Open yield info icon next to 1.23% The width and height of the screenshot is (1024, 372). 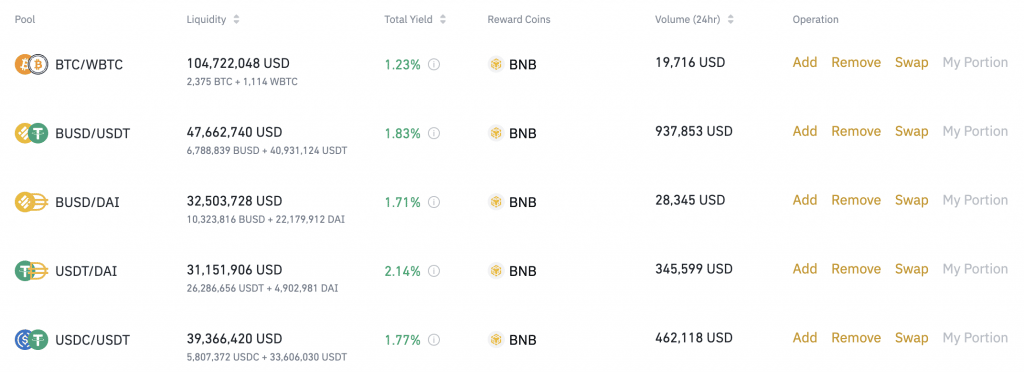[434, 65]
